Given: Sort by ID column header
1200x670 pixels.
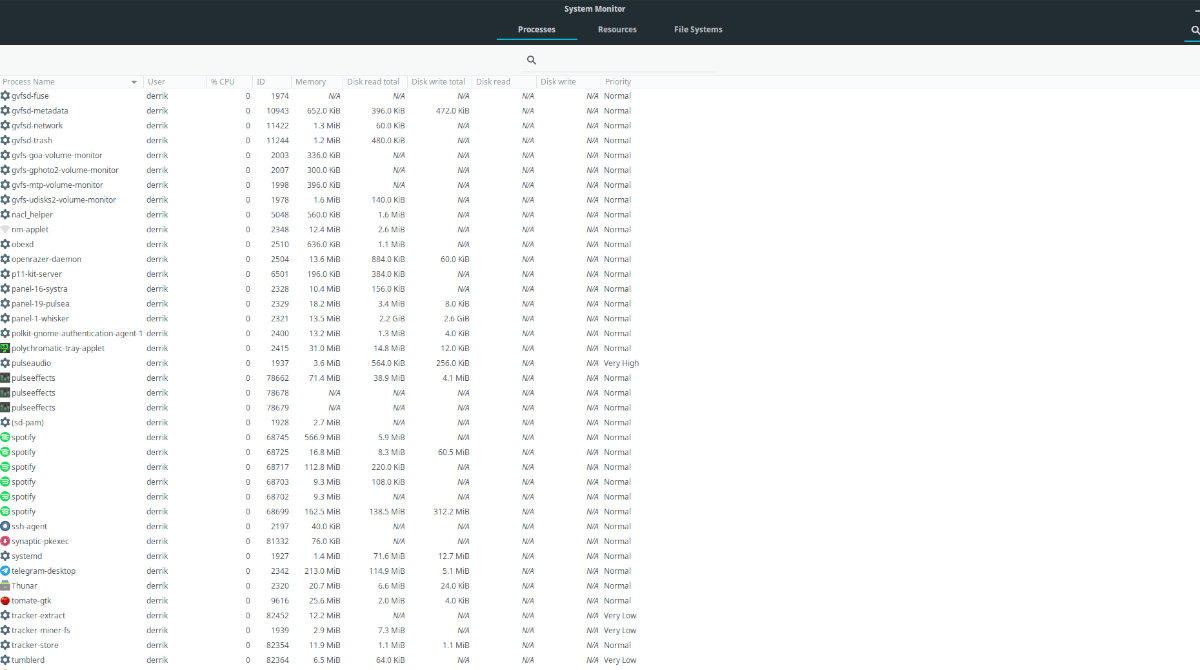Looking at the screenshot, I should 271,82.
